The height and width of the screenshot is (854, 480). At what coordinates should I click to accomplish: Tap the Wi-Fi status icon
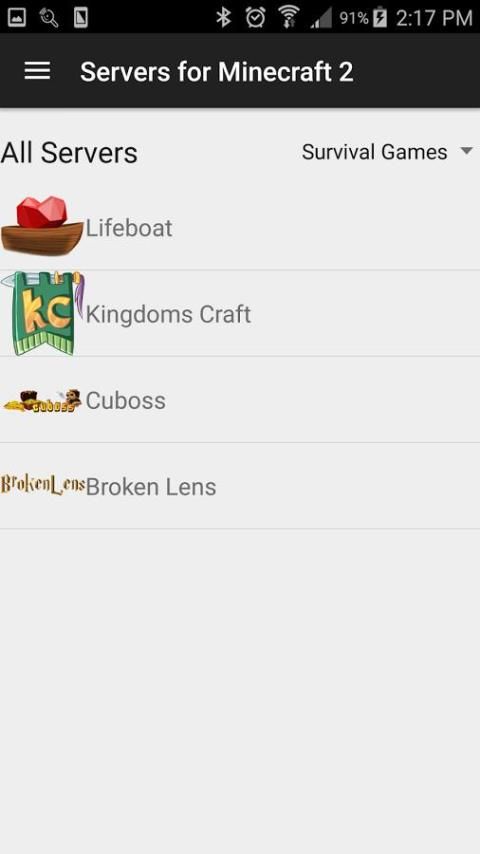pyautogui.click(x=289, y=17)
